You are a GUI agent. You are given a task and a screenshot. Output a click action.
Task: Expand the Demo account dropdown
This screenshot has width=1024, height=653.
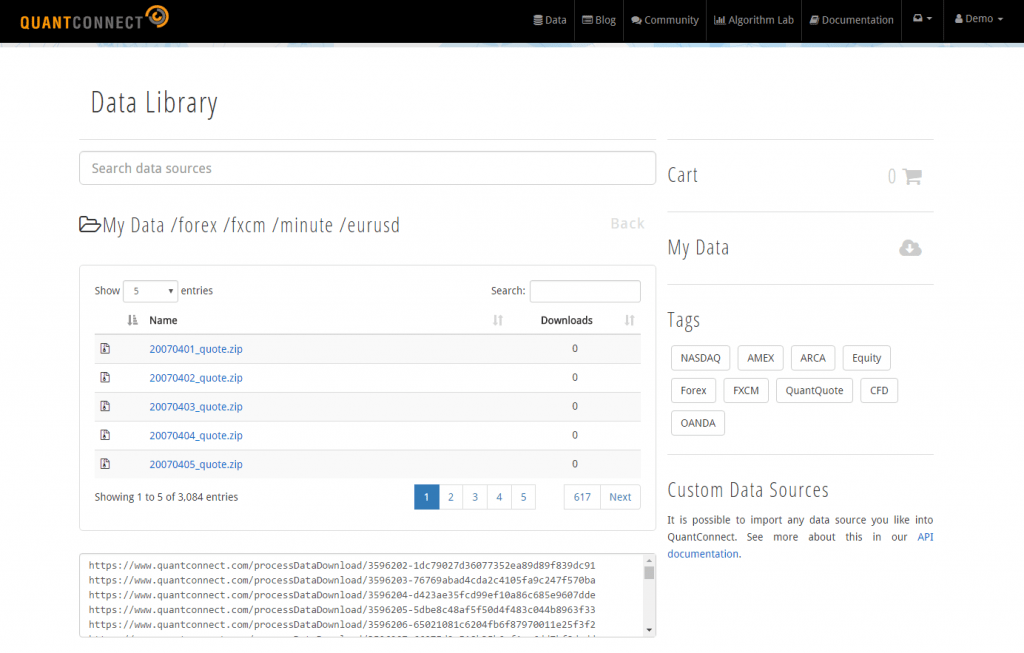pyautogui.click(x=977, y=18)
